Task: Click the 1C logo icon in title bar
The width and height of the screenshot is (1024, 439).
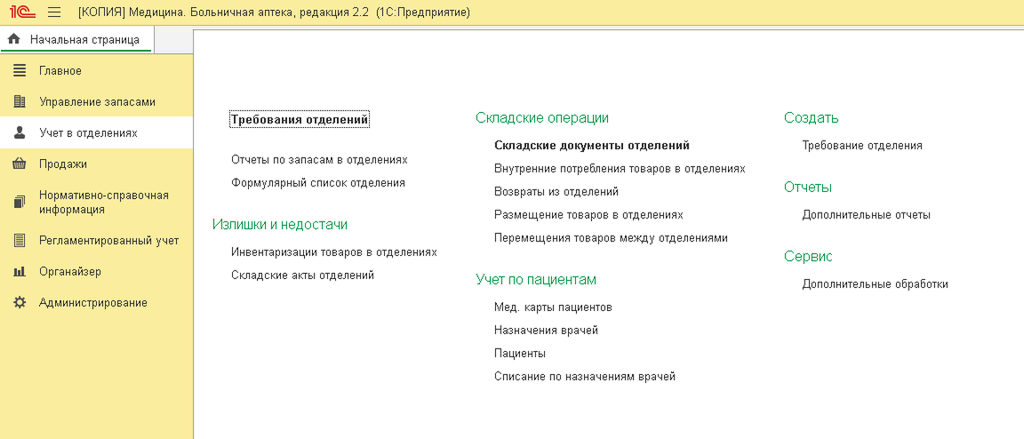Action: click(20, 11)
